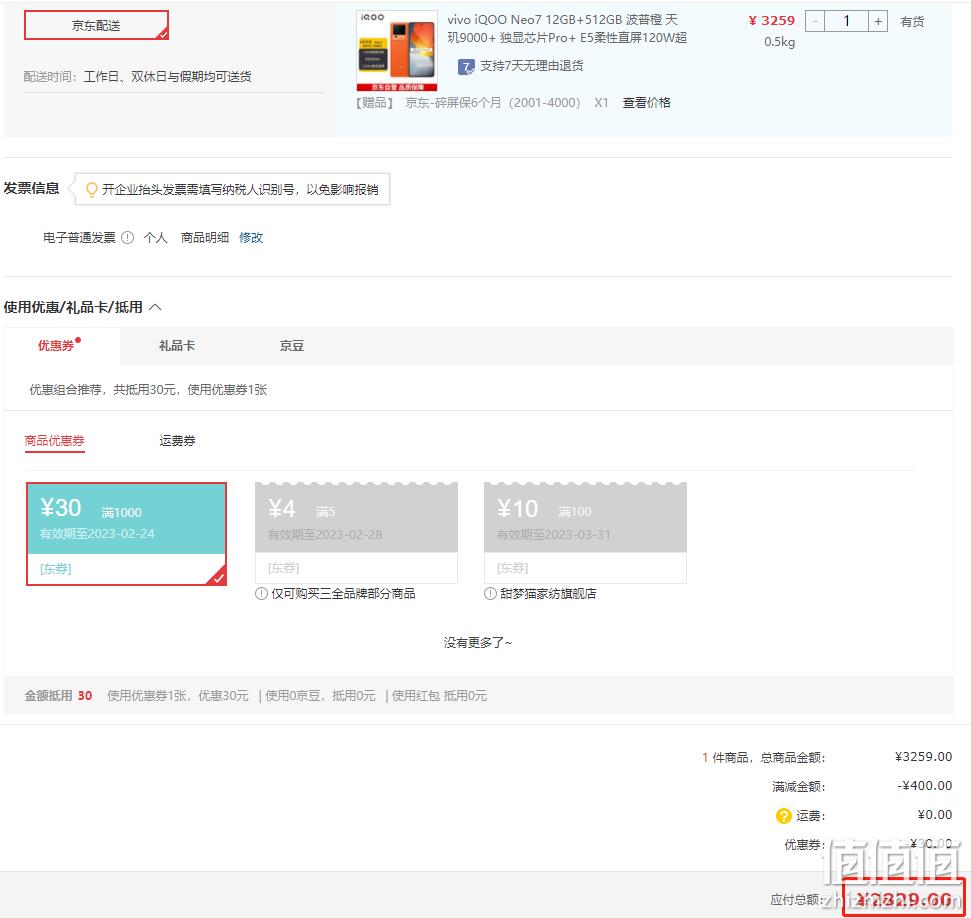Click the yellow question icon beside 运费
Image resolution: width=971 pixels, height=918 pixels.
783,816
